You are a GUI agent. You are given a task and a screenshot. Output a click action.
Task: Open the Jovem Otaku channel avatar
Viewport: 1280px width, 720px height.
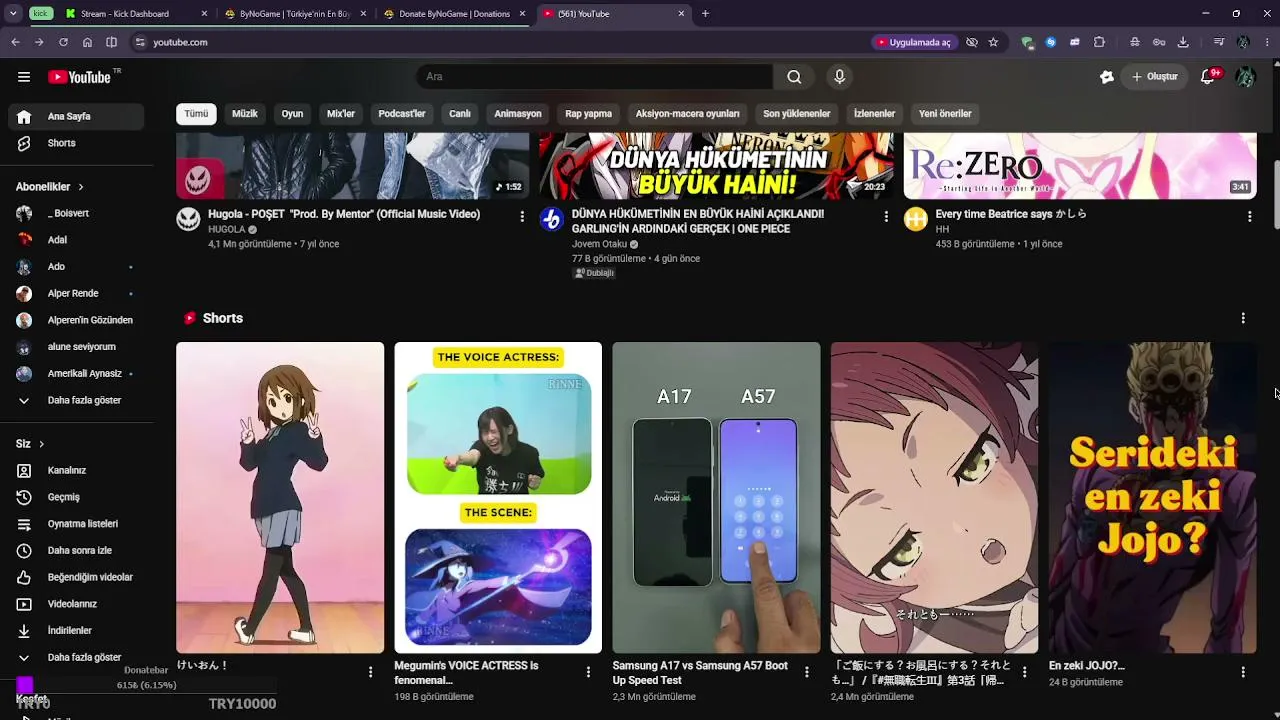click(x=552, y=219)
